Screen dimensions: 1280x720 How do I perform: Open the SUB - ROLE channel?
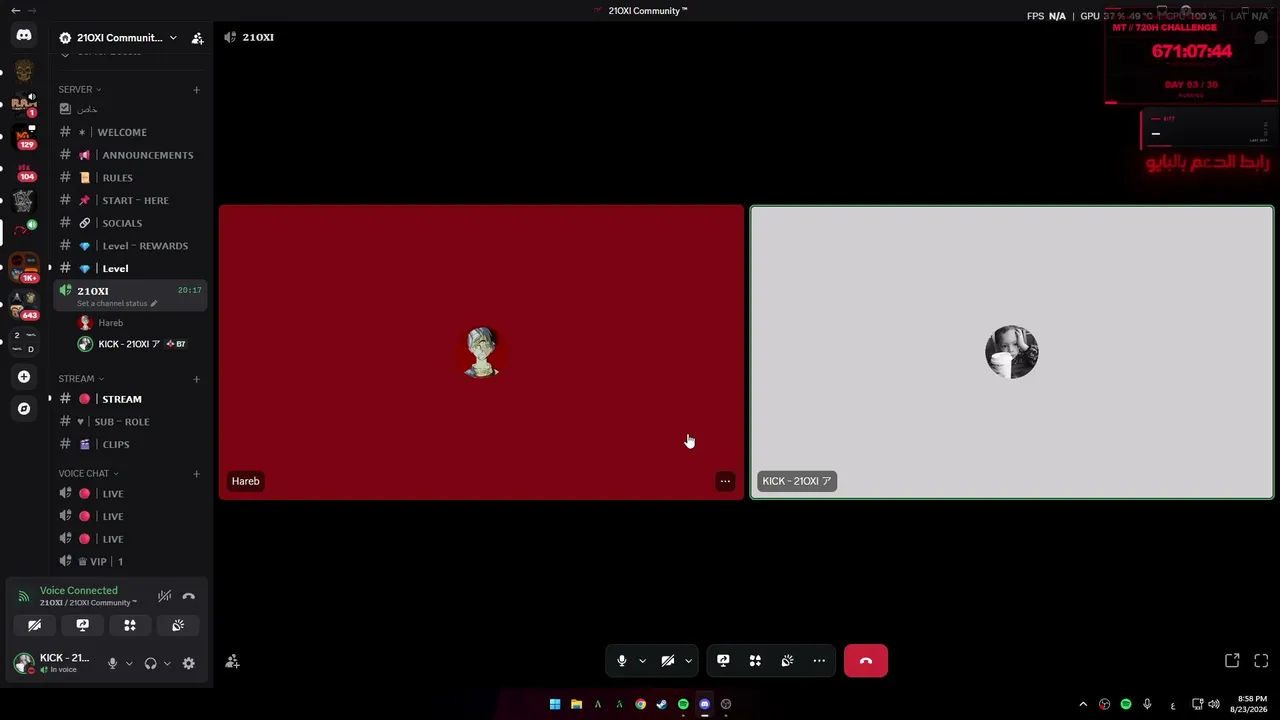coord(130,422)
